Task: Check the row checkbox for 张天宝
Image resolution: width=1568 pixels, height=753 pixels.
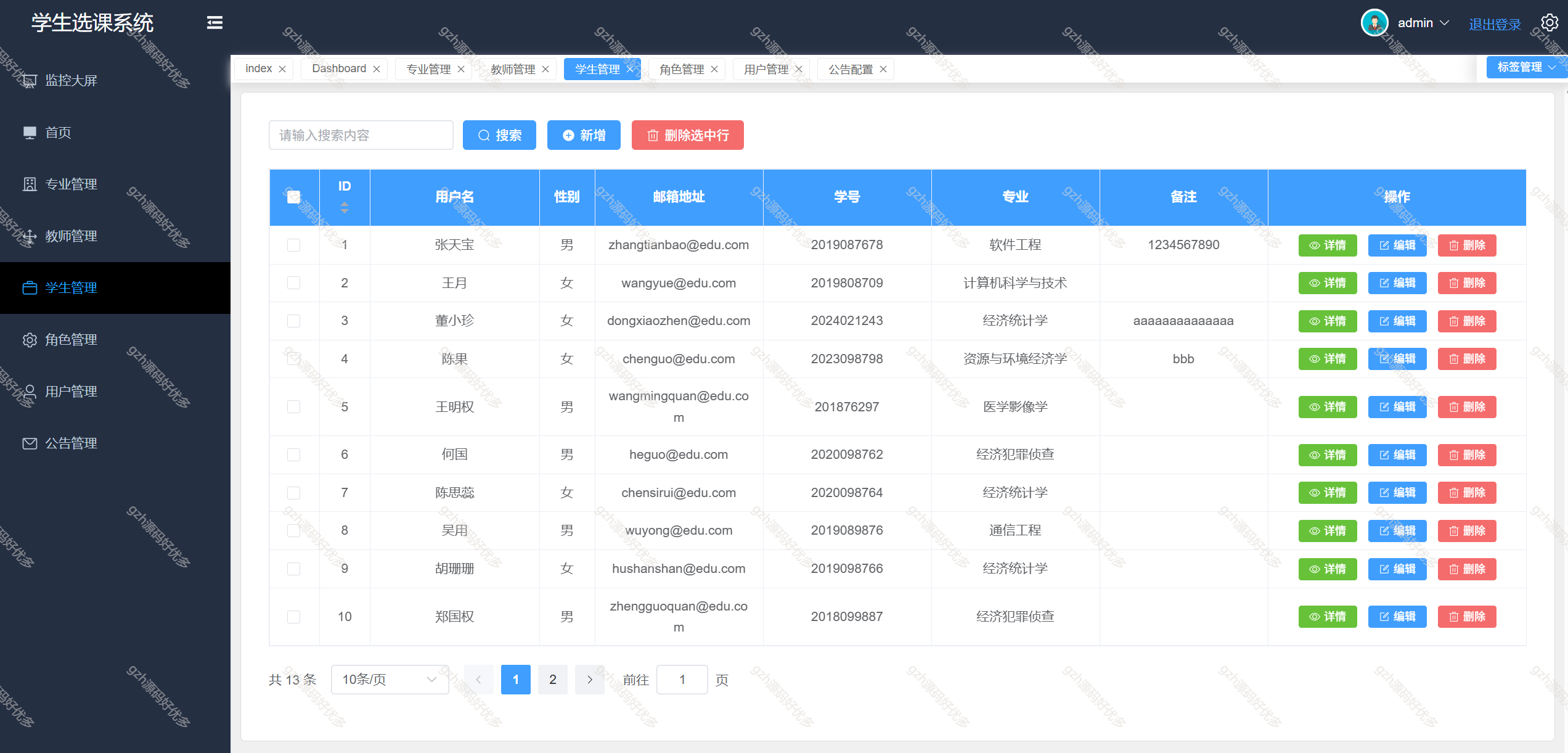Action: click(x=293, y=245)
